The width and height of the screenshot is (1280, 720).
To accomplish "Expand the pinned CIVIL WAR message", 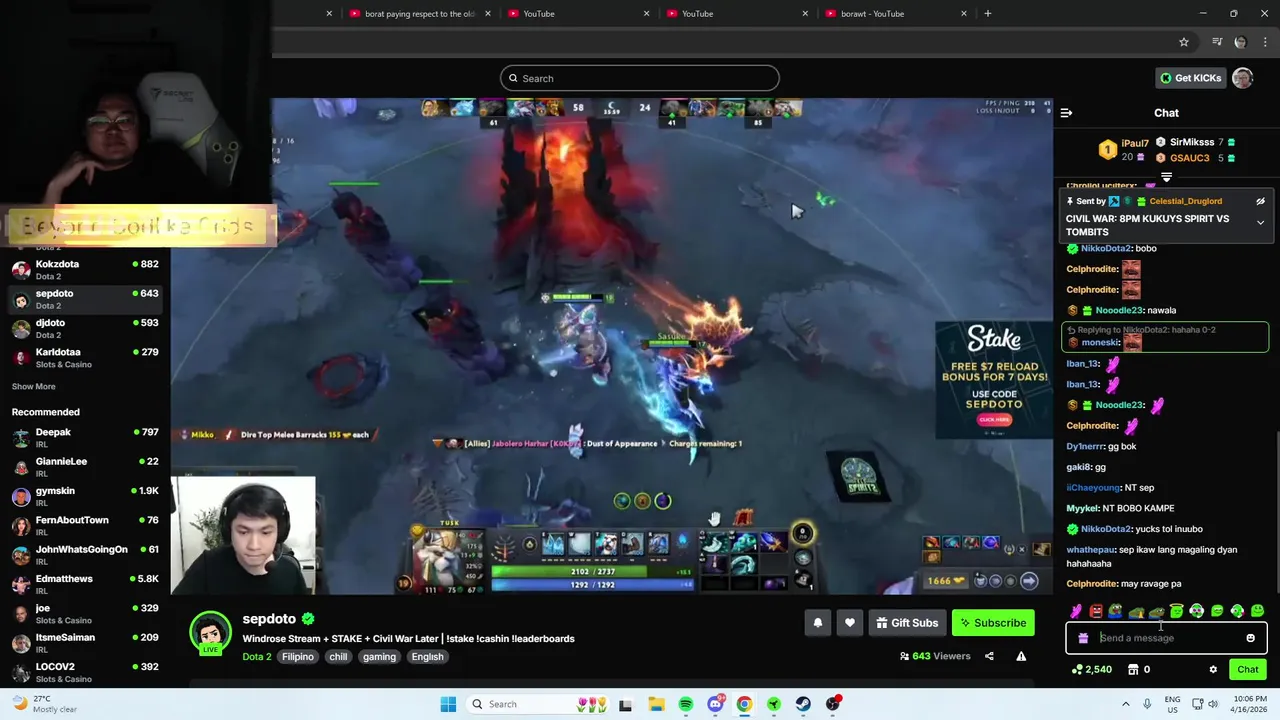I will point(1260,223).
